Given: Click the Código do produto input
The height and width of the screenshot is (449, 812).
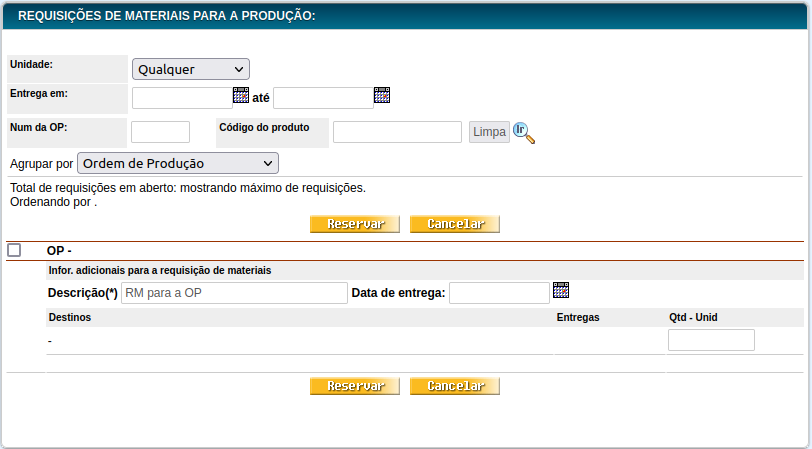Looking at the screenshot, I should [x=397, y=132].
